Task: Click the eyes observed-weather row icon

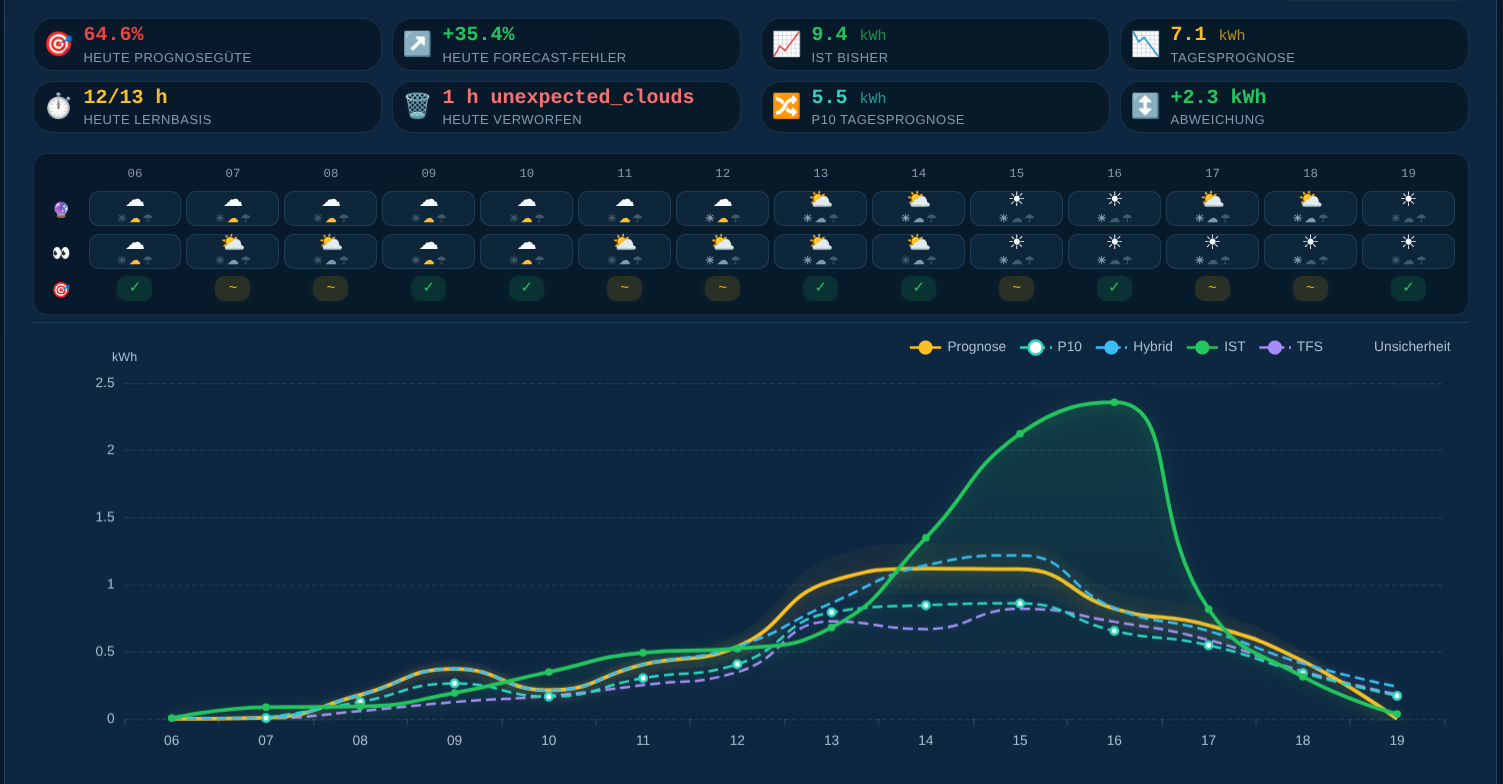Action: pos(61,252)
